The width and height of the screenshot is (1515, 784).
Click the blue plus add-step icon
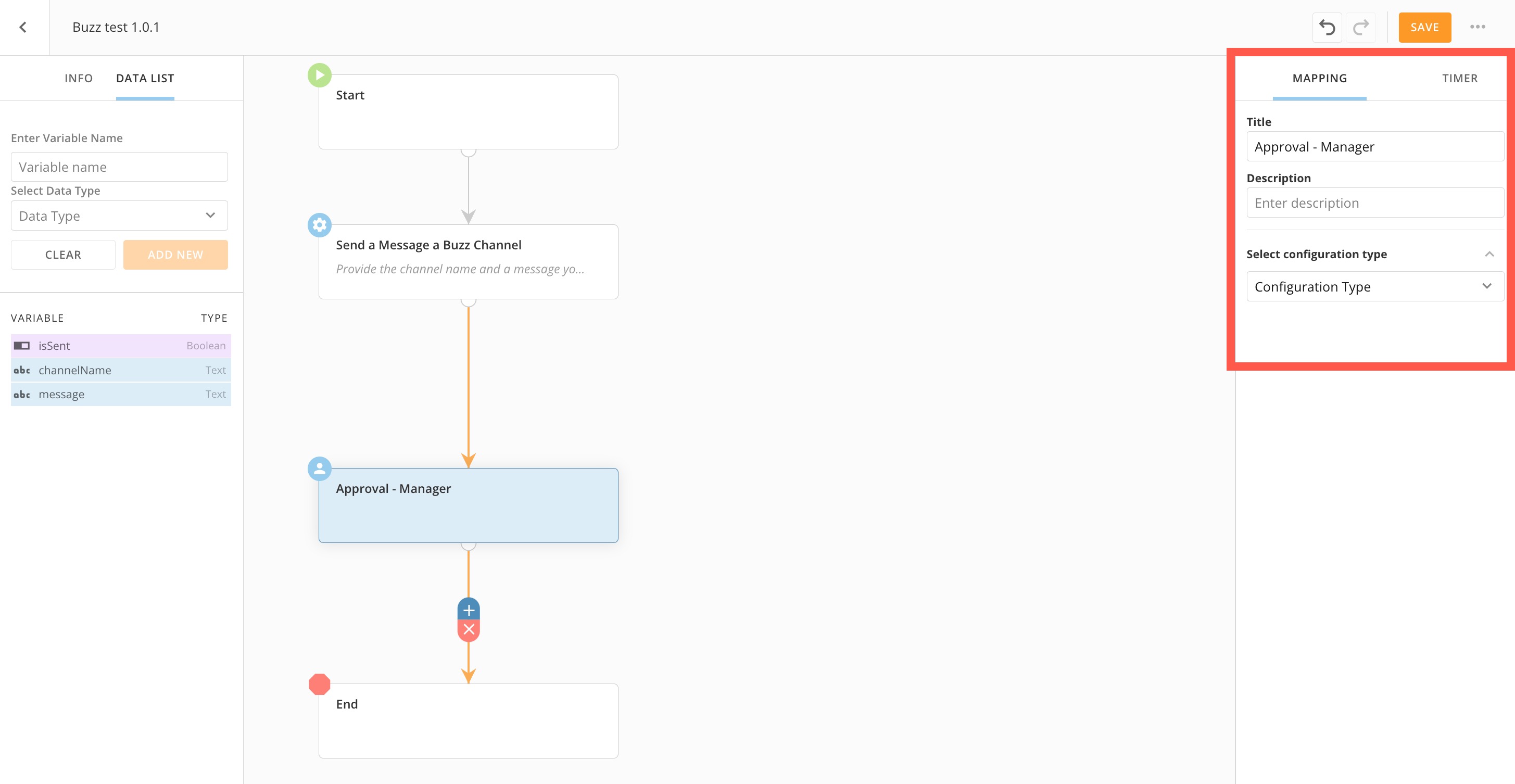469,610
